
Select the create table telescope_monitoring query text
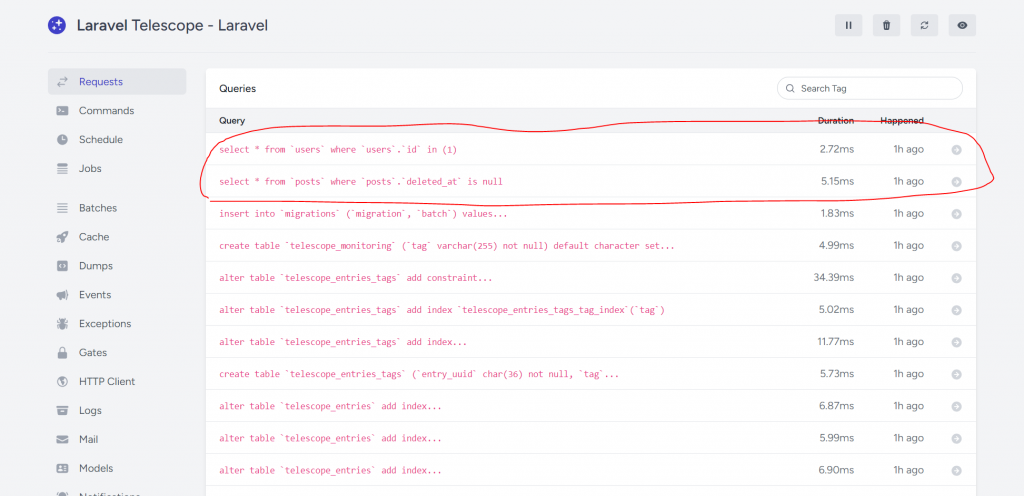[x=447, y=245]
